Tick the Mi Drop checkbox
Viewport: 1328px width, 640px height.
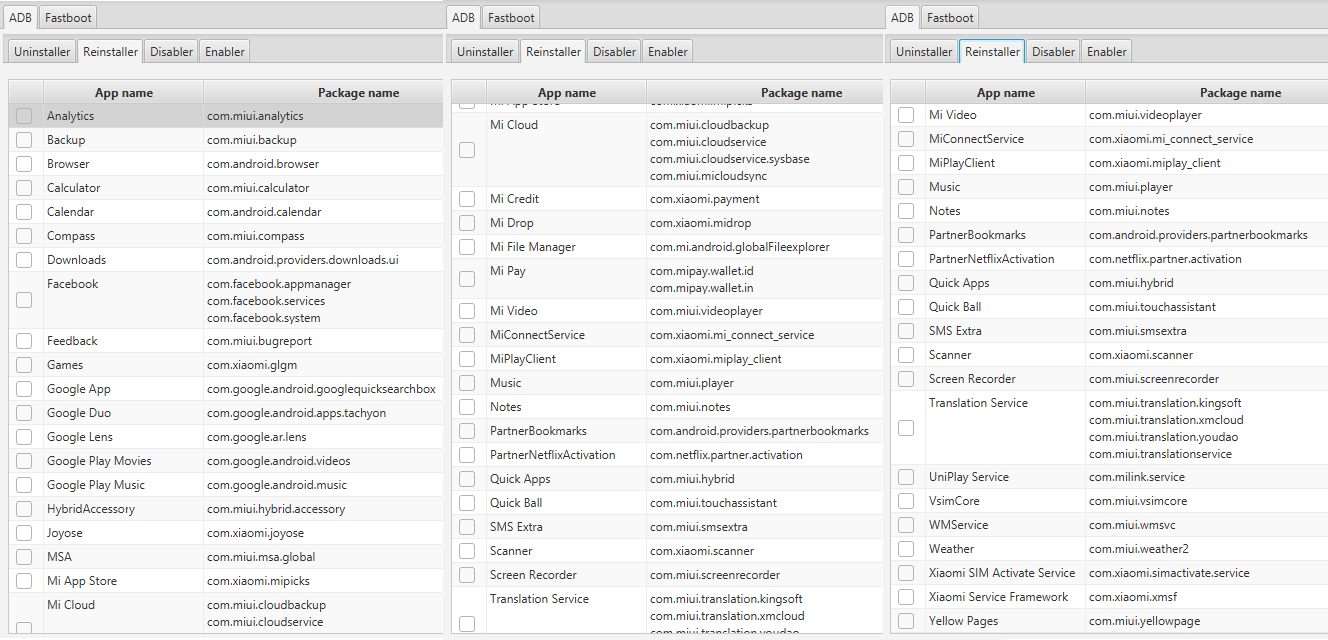[467, 223]
